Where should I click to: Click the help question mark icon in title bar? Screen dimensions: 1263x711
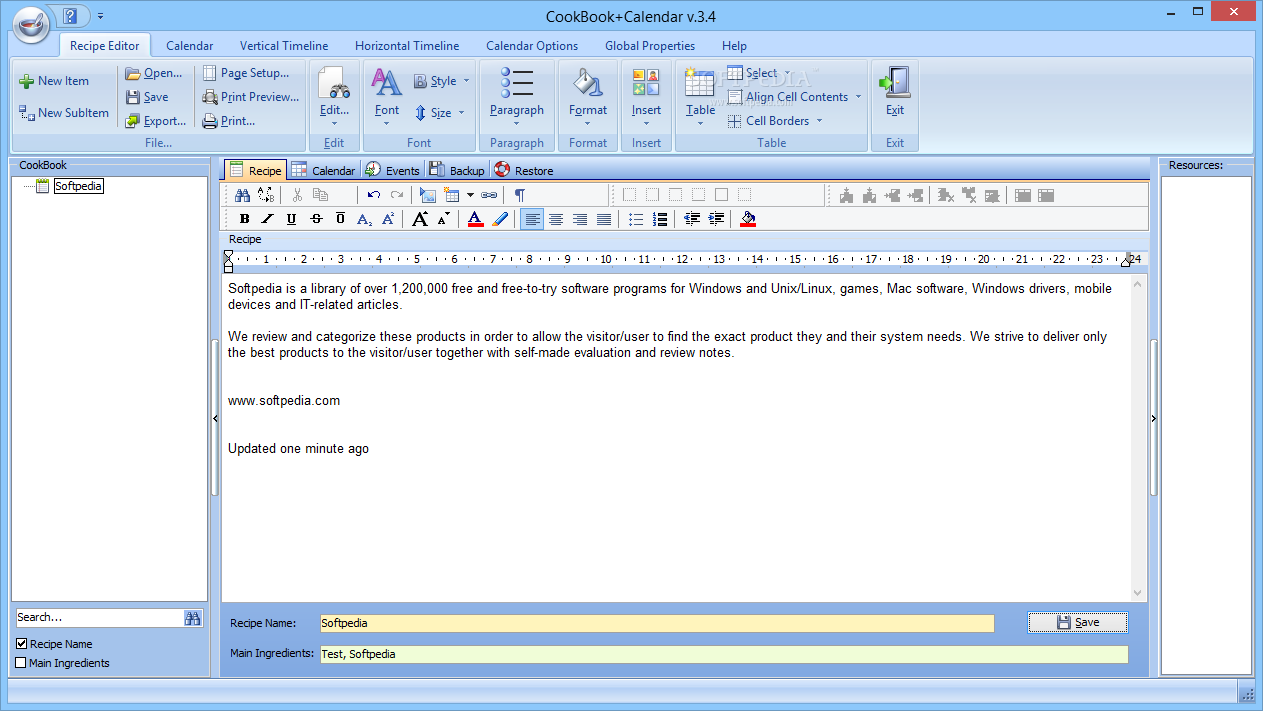pos(69,16)
